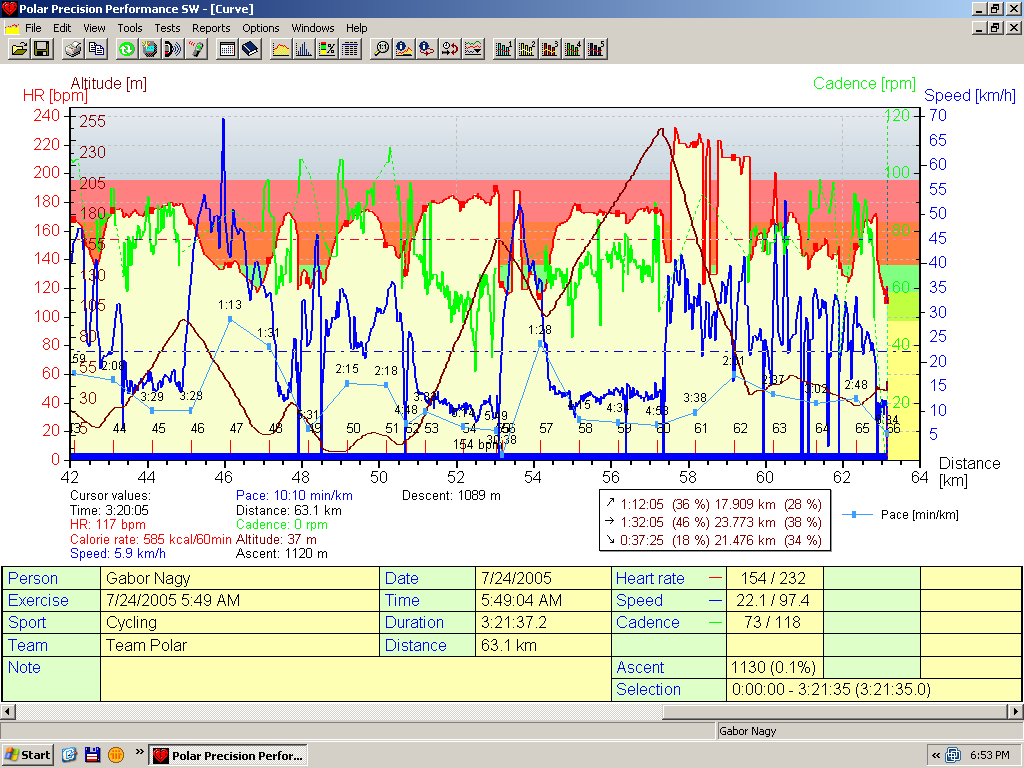
Task: Click the Speed [km/h] axis label
Action: point(970,95)
